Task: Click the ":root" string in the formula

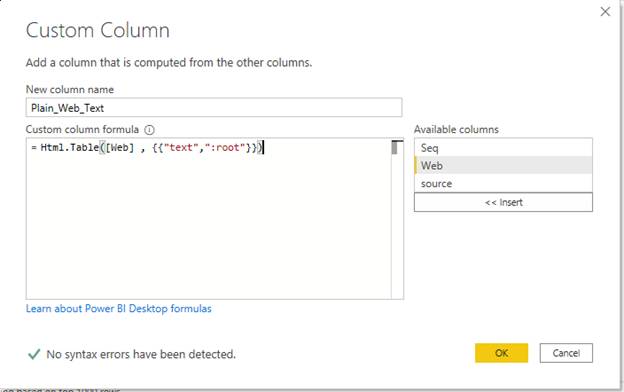Action: pyautogui.click(x=225, y=148)
